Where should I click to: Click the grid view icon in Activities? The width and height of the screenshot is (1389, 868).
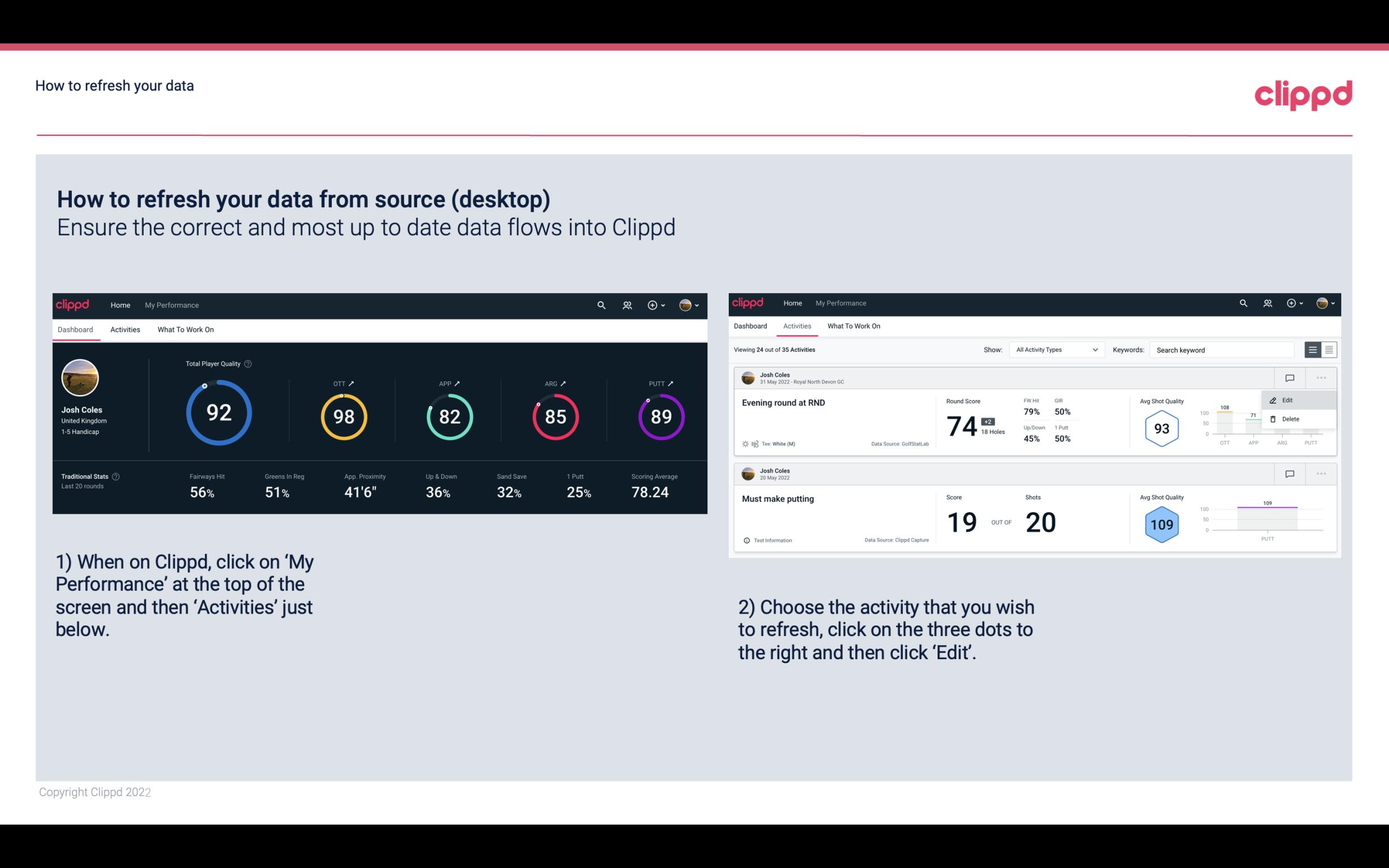pyautogui.click(x=1329, y=349)
